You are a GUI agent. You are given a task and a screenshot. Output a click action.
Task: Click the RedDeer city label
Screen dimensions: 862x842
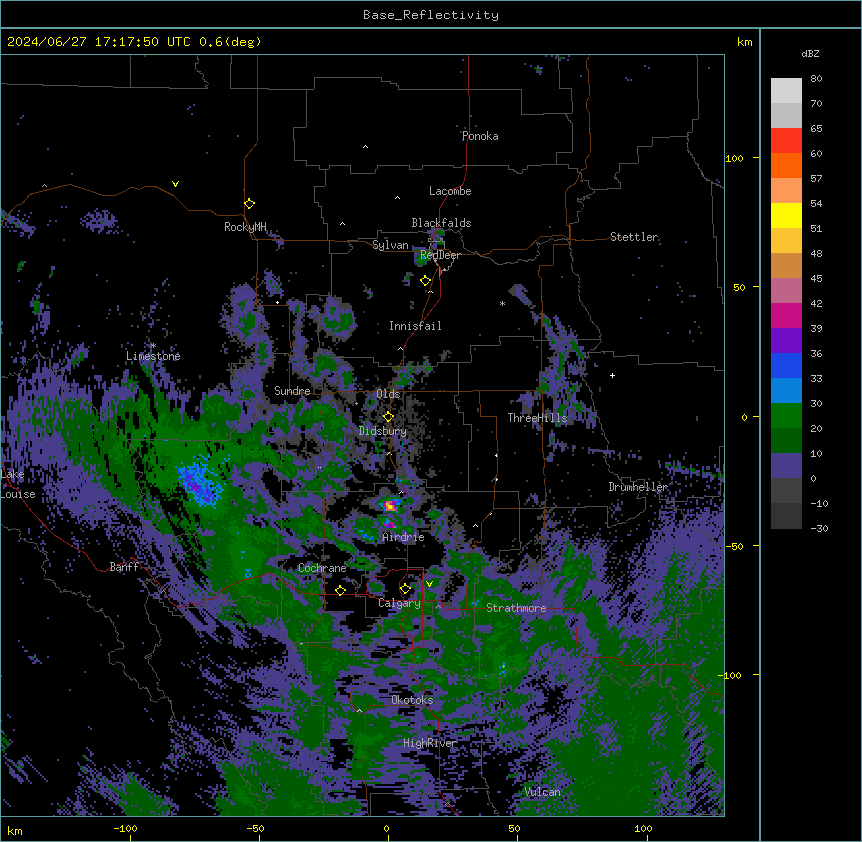[x=440, y=255]
